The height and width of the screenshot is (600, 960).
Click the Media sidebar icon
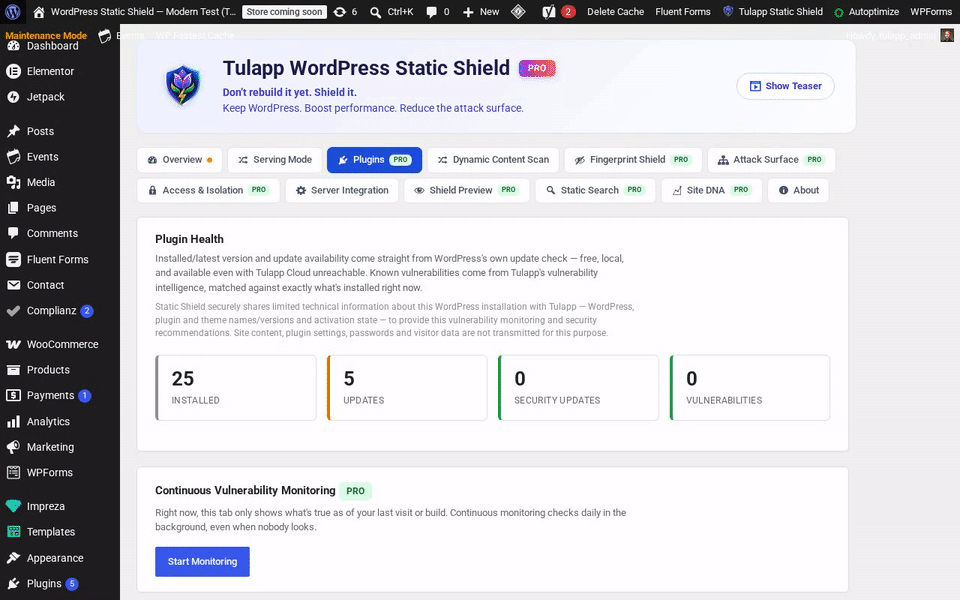13,182
